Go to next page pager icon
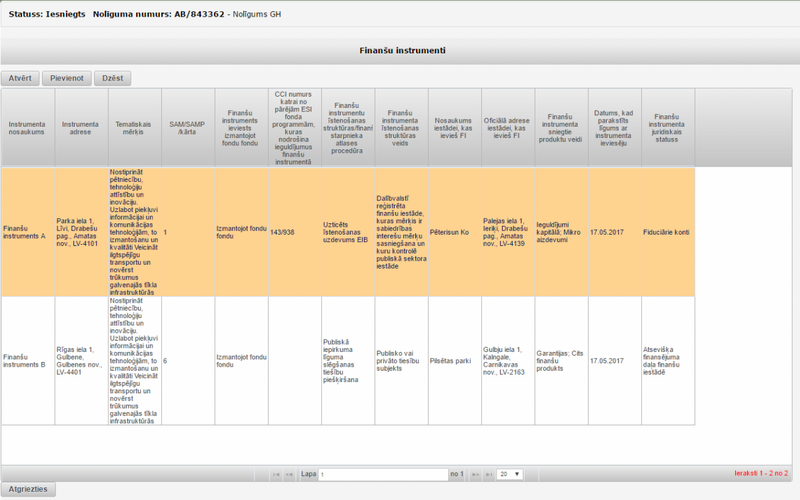This screenshot has width=800, height=500. (x=475, y=473)
